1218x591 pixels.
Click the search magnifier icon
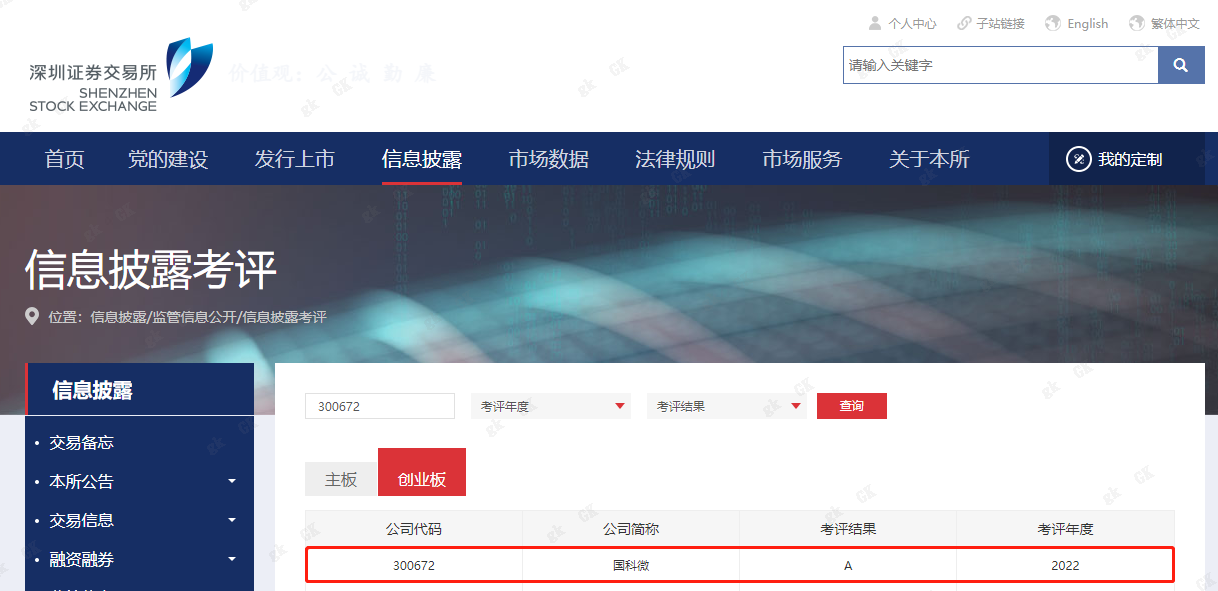[1181, 64]
